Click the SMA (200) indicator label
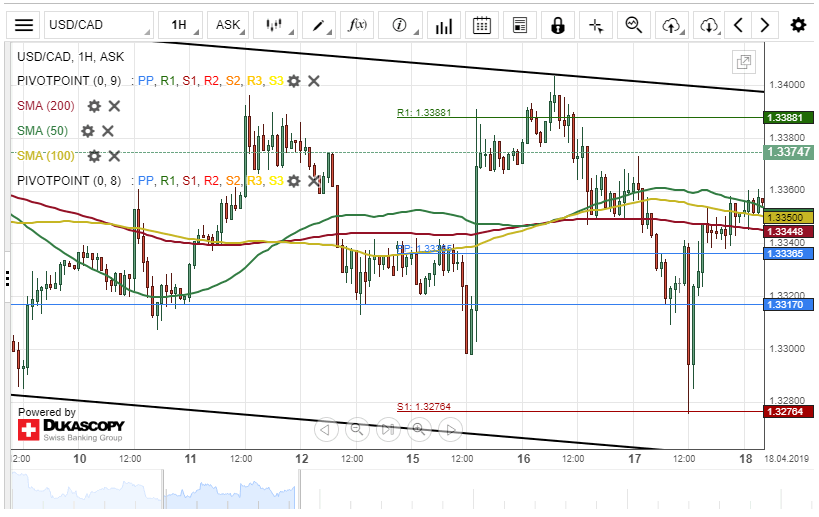This screenshot has height=517, width=819. point(46,106)
